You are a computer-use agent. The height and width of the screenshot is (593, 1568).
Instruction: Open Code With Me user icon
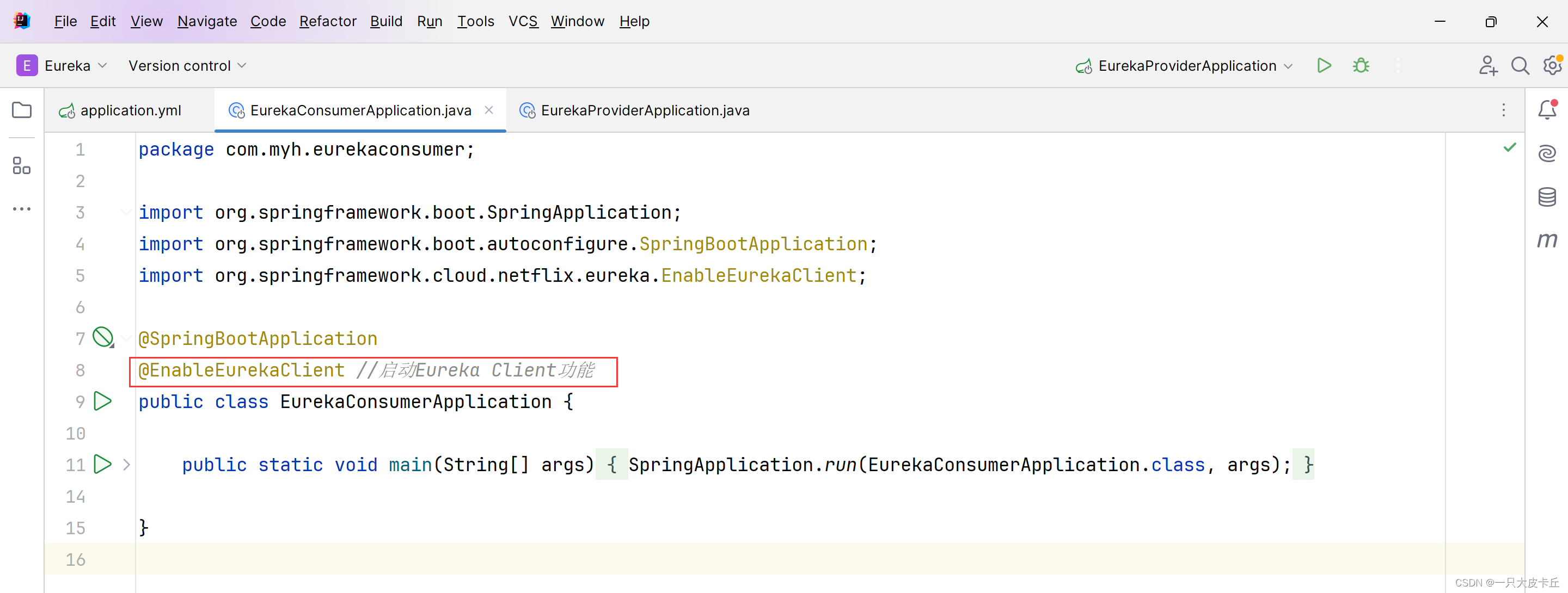pos(1487,66)
